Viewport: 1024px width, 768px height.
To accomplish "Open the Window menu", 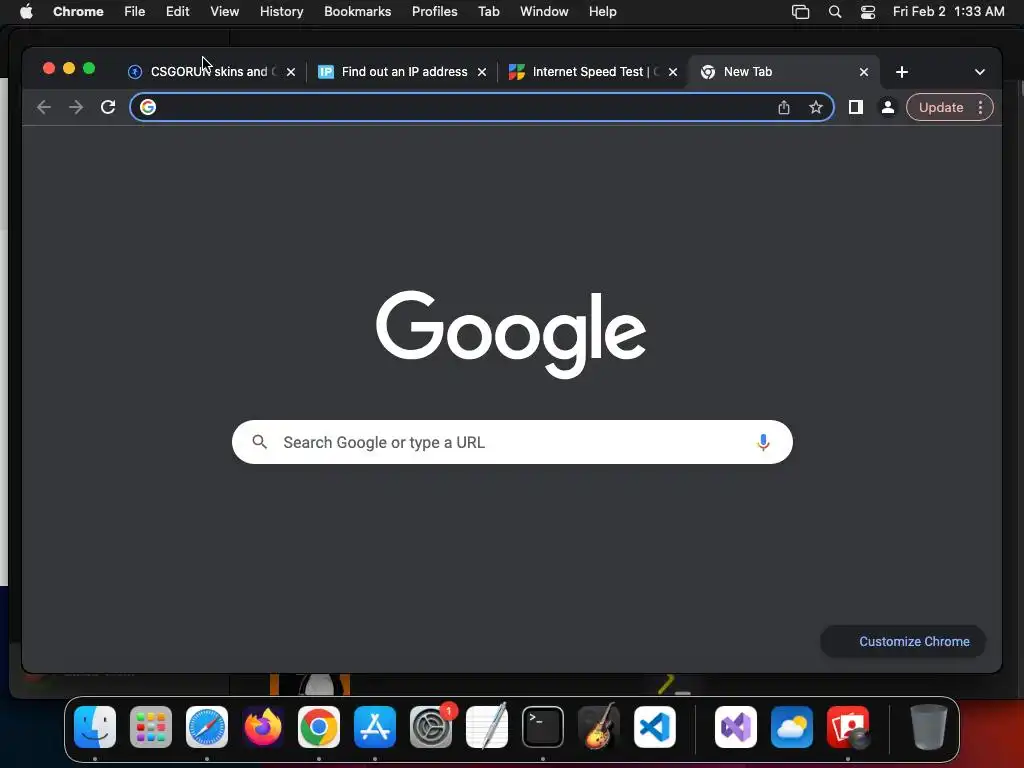I will (x=544, y=12).
